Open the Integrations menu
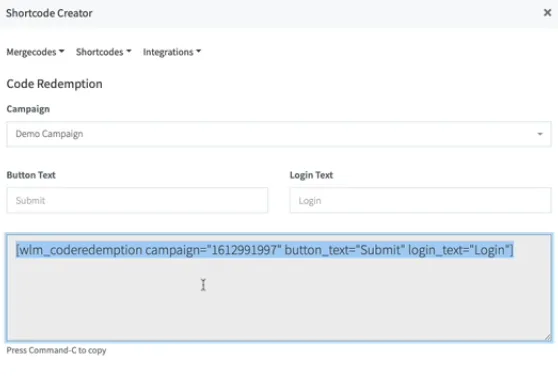The height and width of the screenshot is (378, 558). pyautogui.click(x=172, y=52)
